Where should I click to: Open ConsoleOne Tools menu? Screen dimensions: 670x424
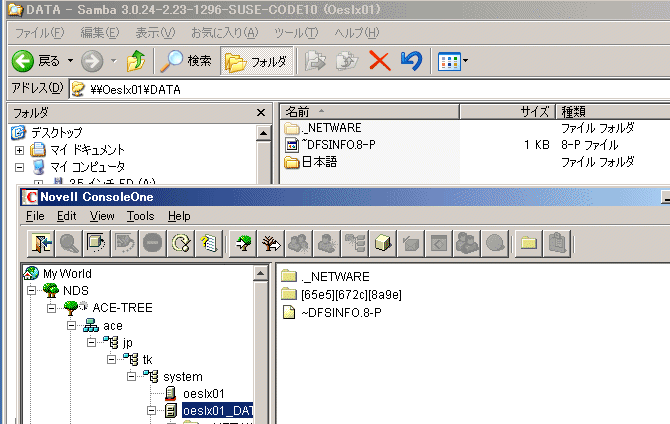click(141, 216)
